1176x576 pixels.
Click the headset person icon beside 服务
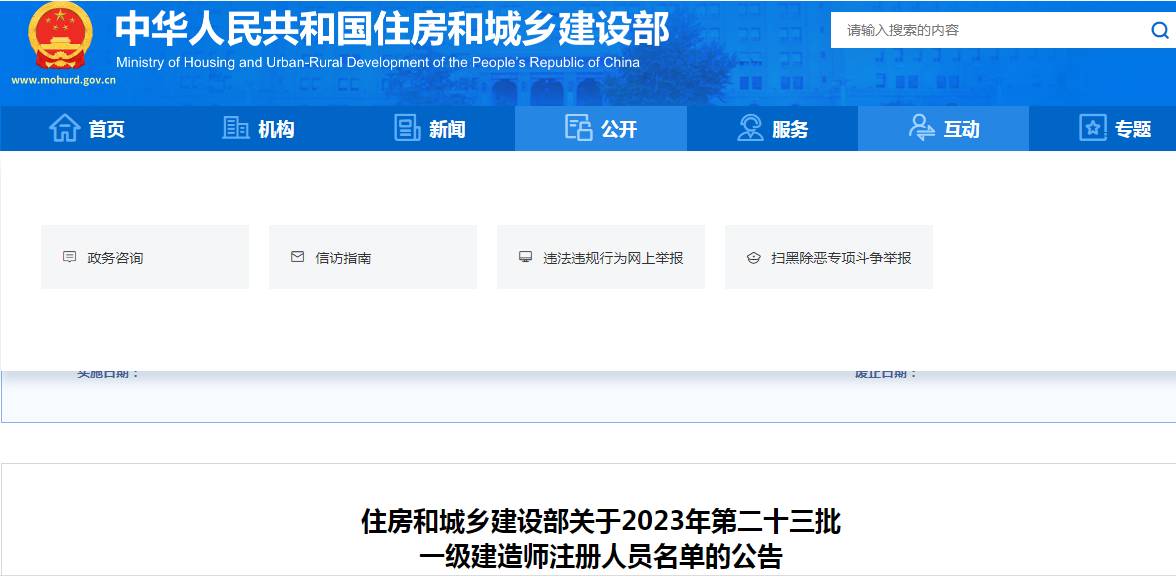[750, 128]
